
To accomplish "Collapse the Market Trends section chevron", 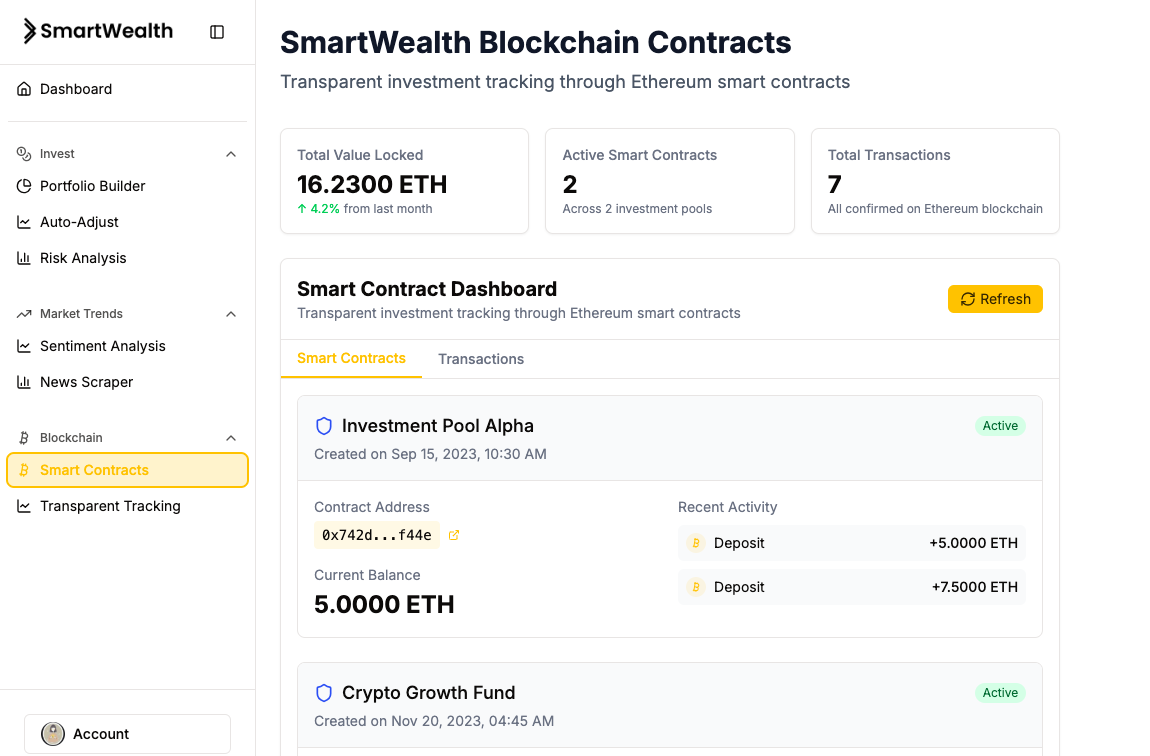I will (231, 314).
